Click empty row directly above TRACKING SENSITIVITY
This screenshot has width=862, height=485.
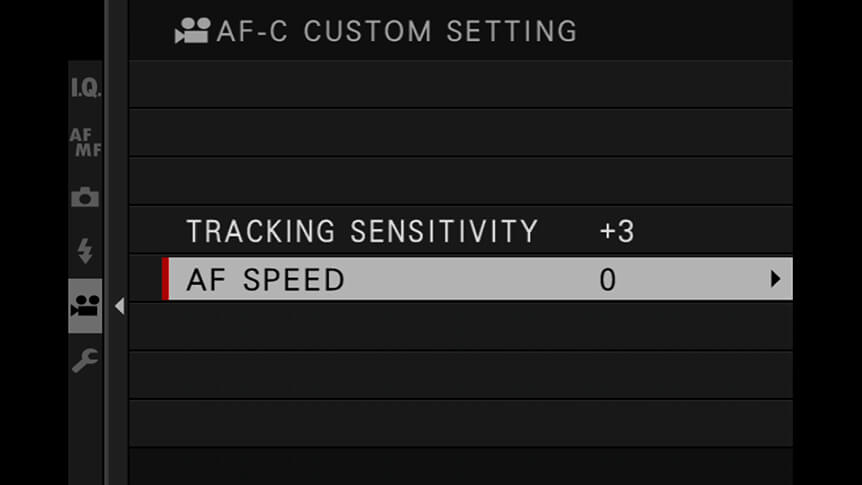click(461, 181)
